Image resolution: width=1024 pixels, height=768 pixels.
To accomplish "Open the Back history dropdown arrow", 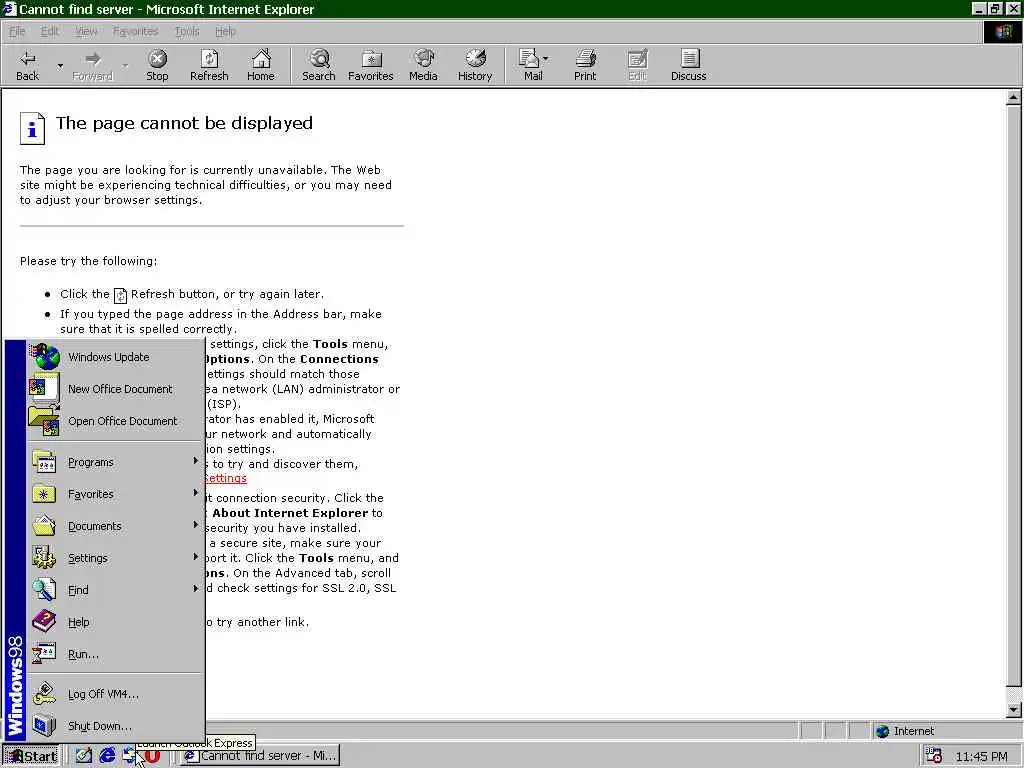I will (x=60, y=65).
